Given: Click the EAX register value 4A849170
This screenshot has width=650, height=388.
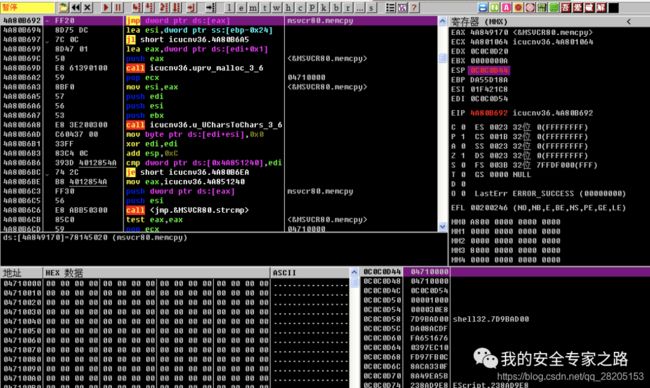Looking at the screenshot, I should click(x=489, y=32).
